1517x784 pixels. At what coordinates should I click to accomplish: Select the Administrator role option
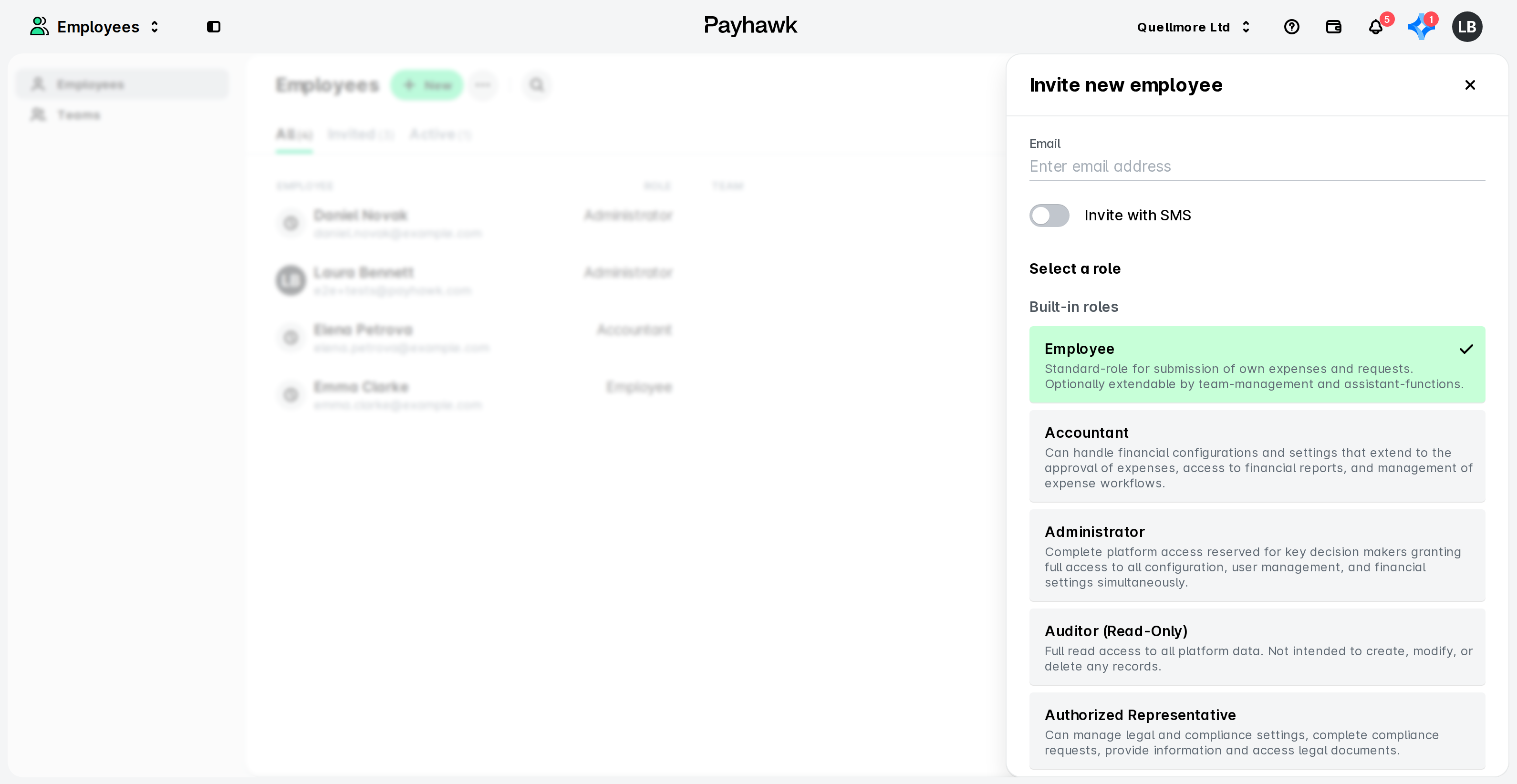[x=1257, y=555]
